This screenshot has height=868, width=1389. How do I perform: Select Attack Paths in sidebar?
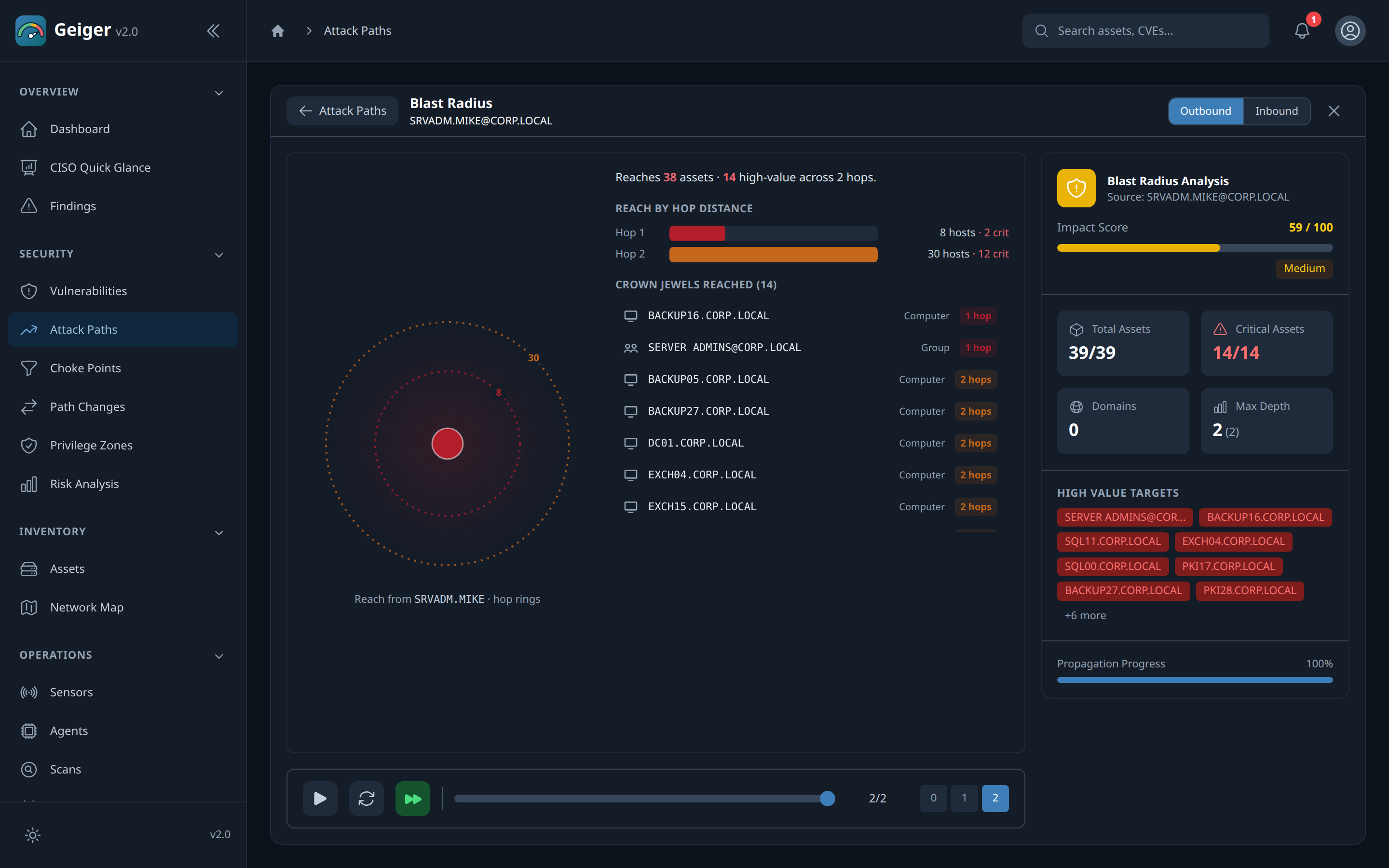click(x=123, y=329)
